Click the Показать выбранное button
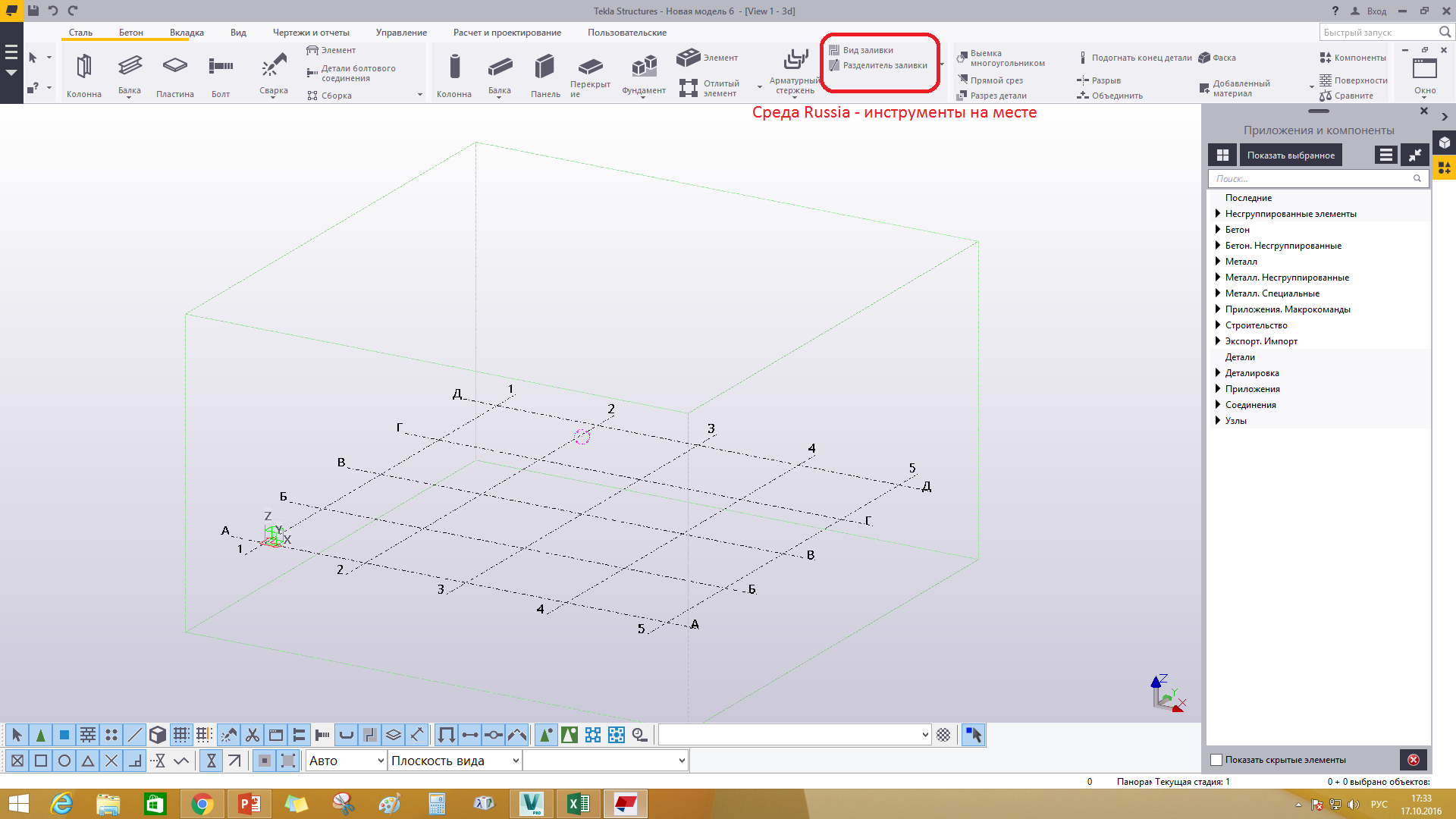This screenshot has width=1456, height=819. tap(1291, 155)
